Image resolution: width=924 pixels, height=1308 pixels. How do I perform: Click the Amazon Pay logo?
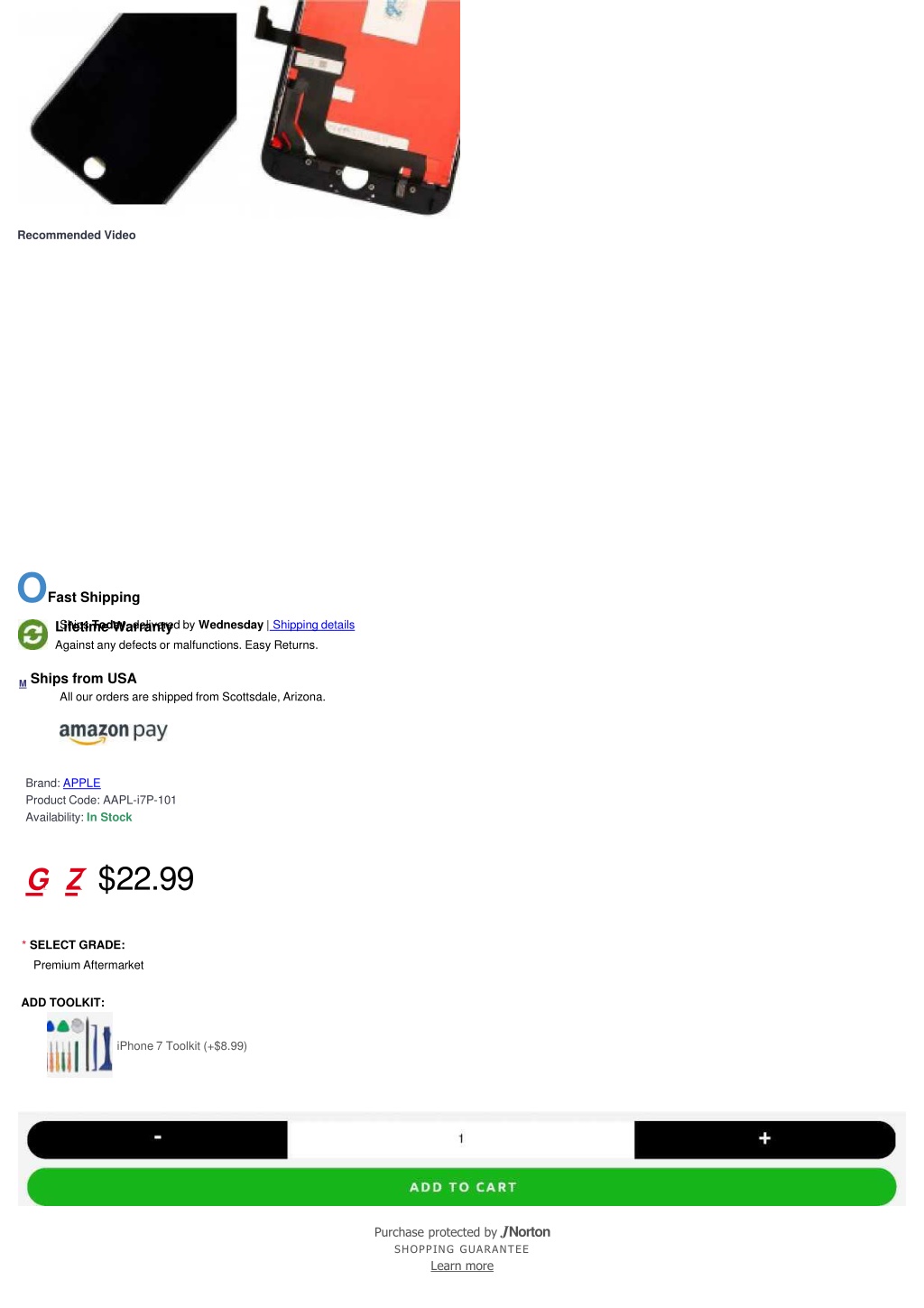tap(114, 732)
